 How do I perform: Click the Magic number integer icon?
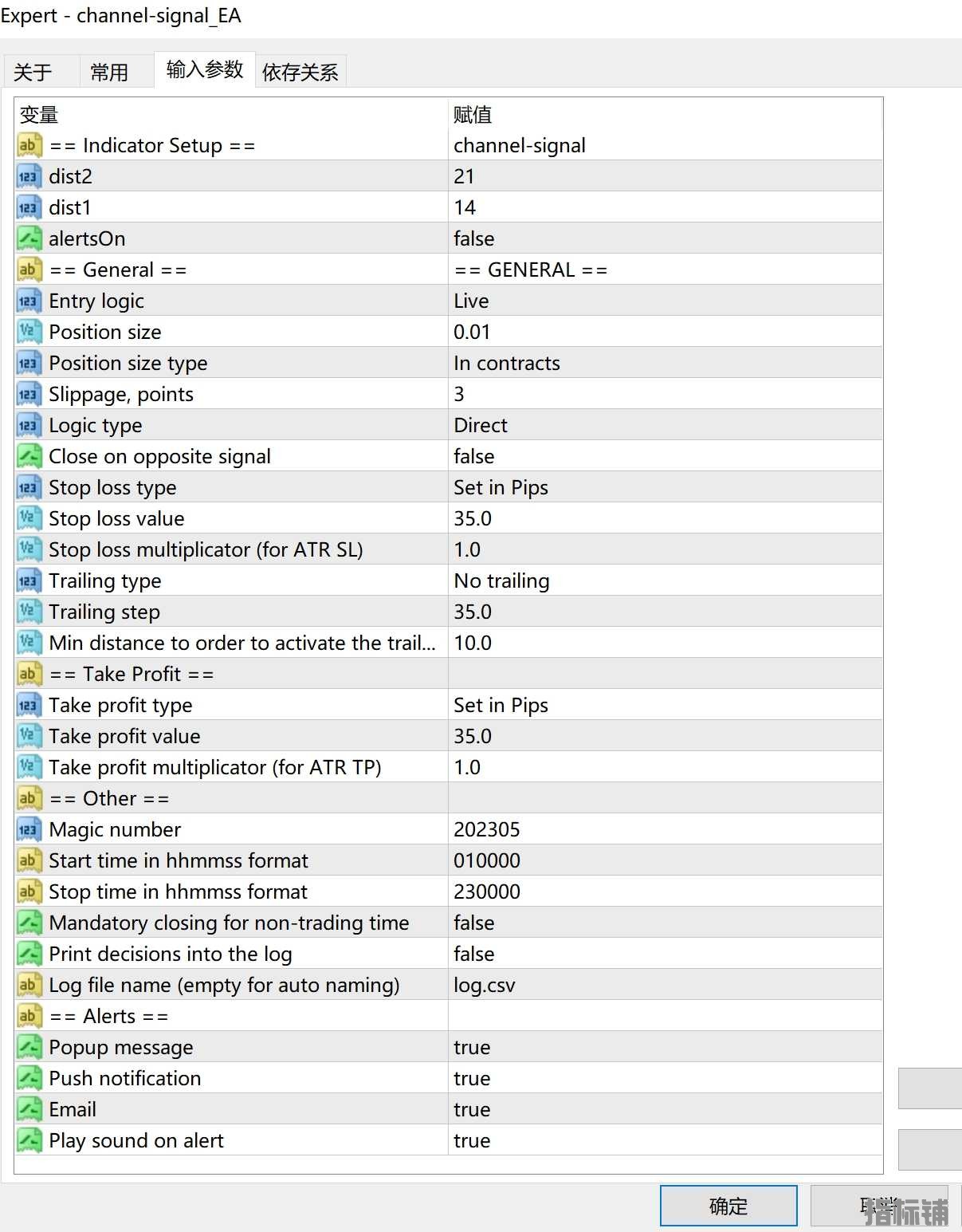point(28,829)
